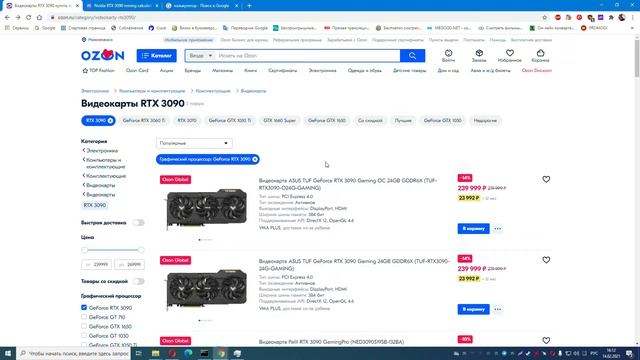Open the Extensions puzzle icon in Chrome
The width and height of the screenshot is (640, 360).
click(611, 18)
